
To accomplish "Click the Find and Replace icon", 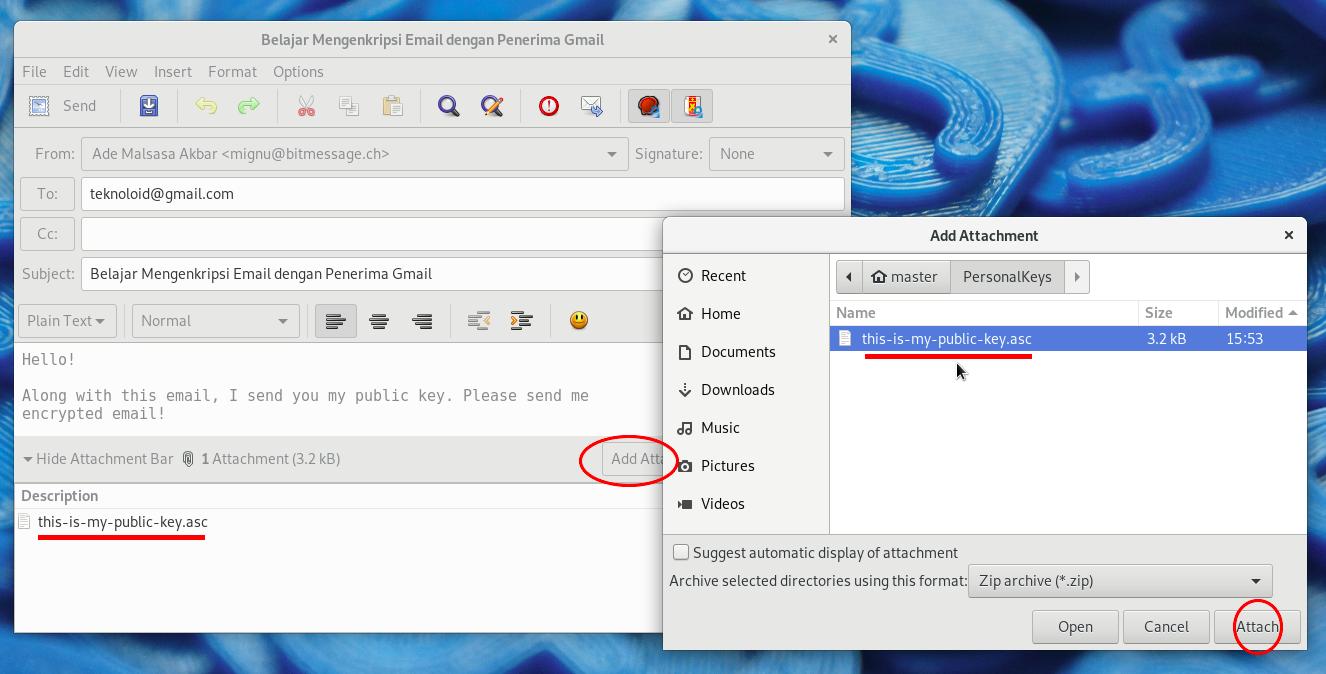I will [491, 106].
